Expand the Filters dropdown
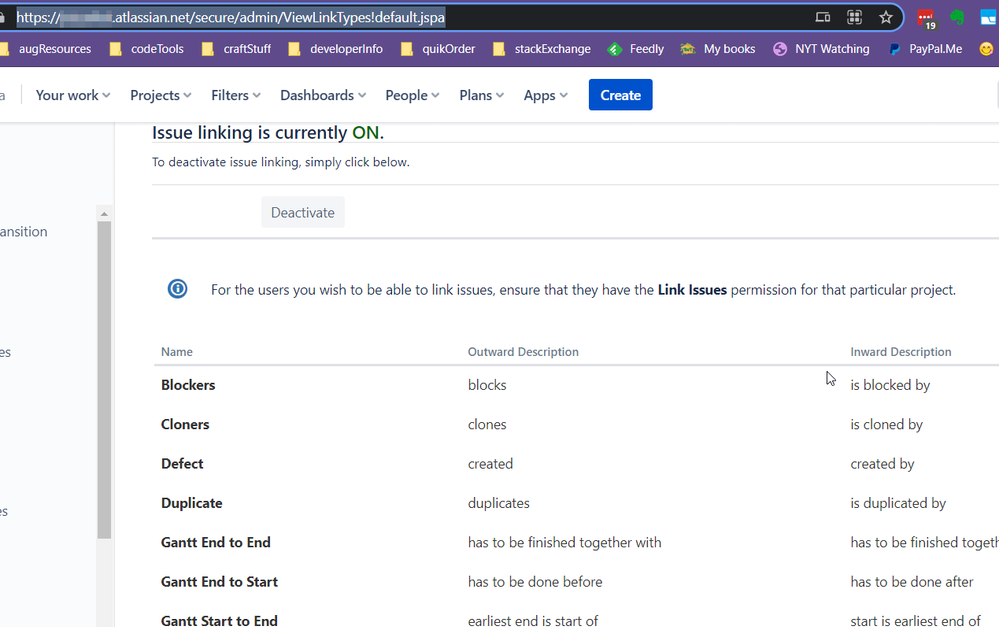The image size is (999, 627). pos(234,95)
